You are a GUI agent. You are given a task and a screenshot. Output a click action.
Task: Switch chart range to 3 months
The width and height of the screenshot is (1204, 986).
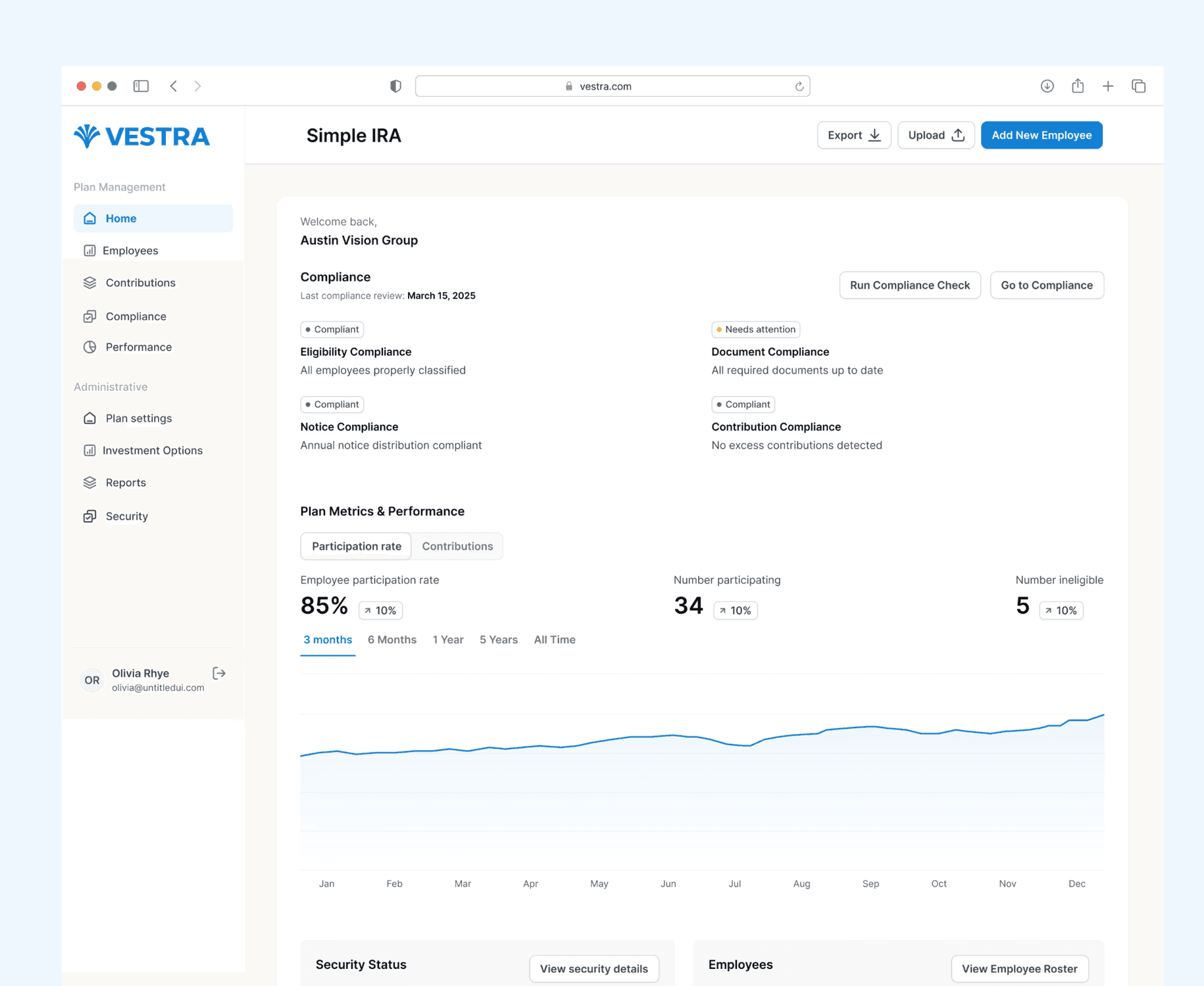328,640
